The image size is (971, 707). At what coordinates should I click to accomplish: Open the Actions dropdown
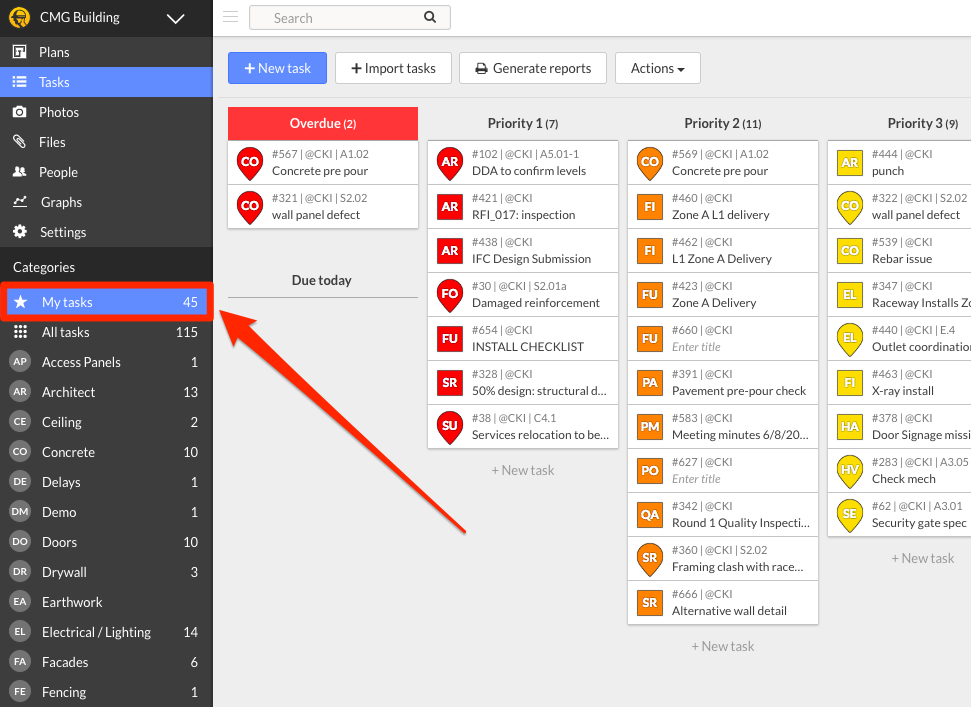658,68
